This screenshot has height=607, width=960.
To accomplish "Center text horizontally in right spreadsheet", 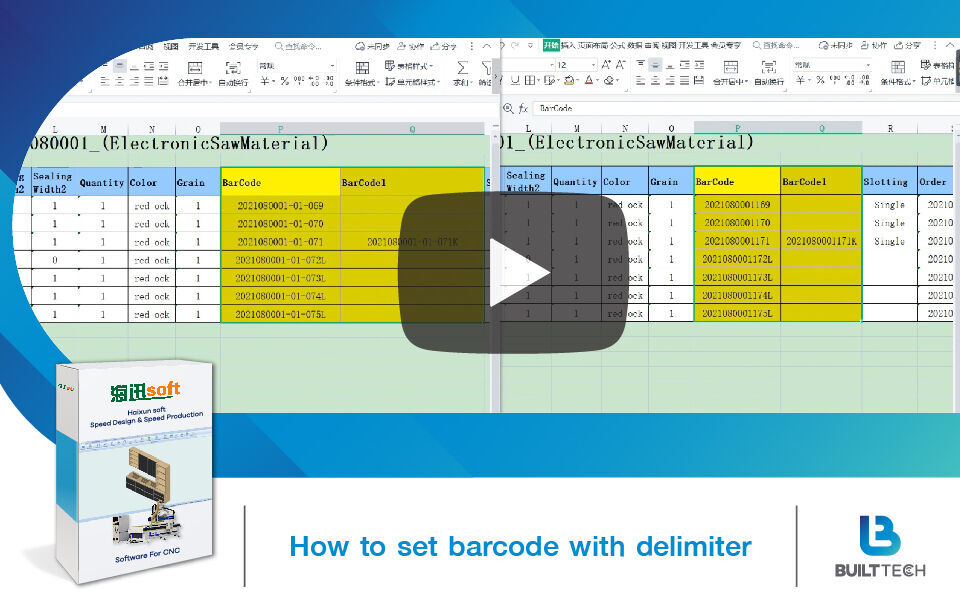I will (x=655, y=80).
